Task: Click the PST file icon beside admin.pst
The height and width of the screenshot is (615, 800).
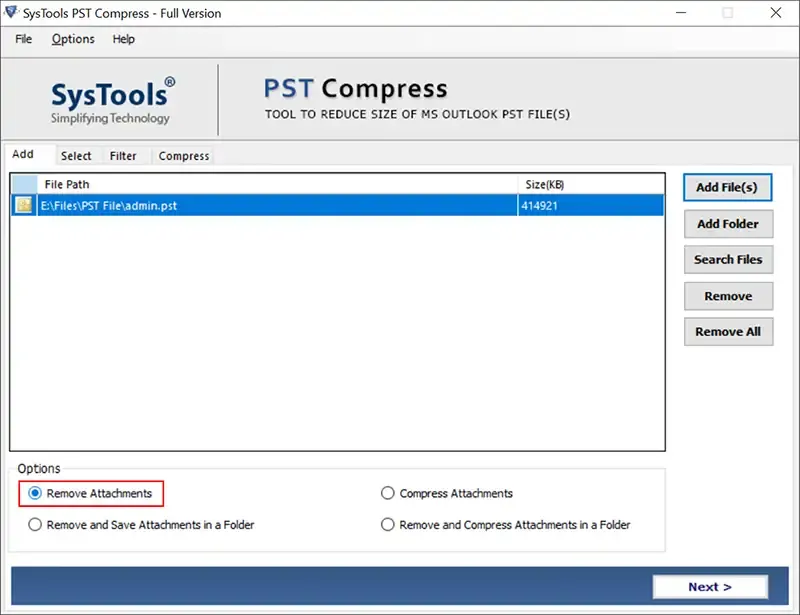Action: coord(24,205)
